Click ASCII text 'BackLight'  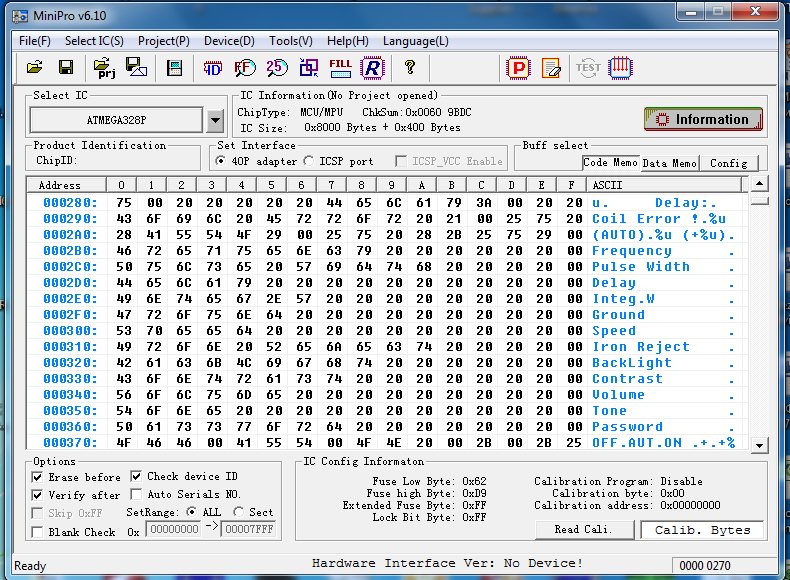point(631,363)
